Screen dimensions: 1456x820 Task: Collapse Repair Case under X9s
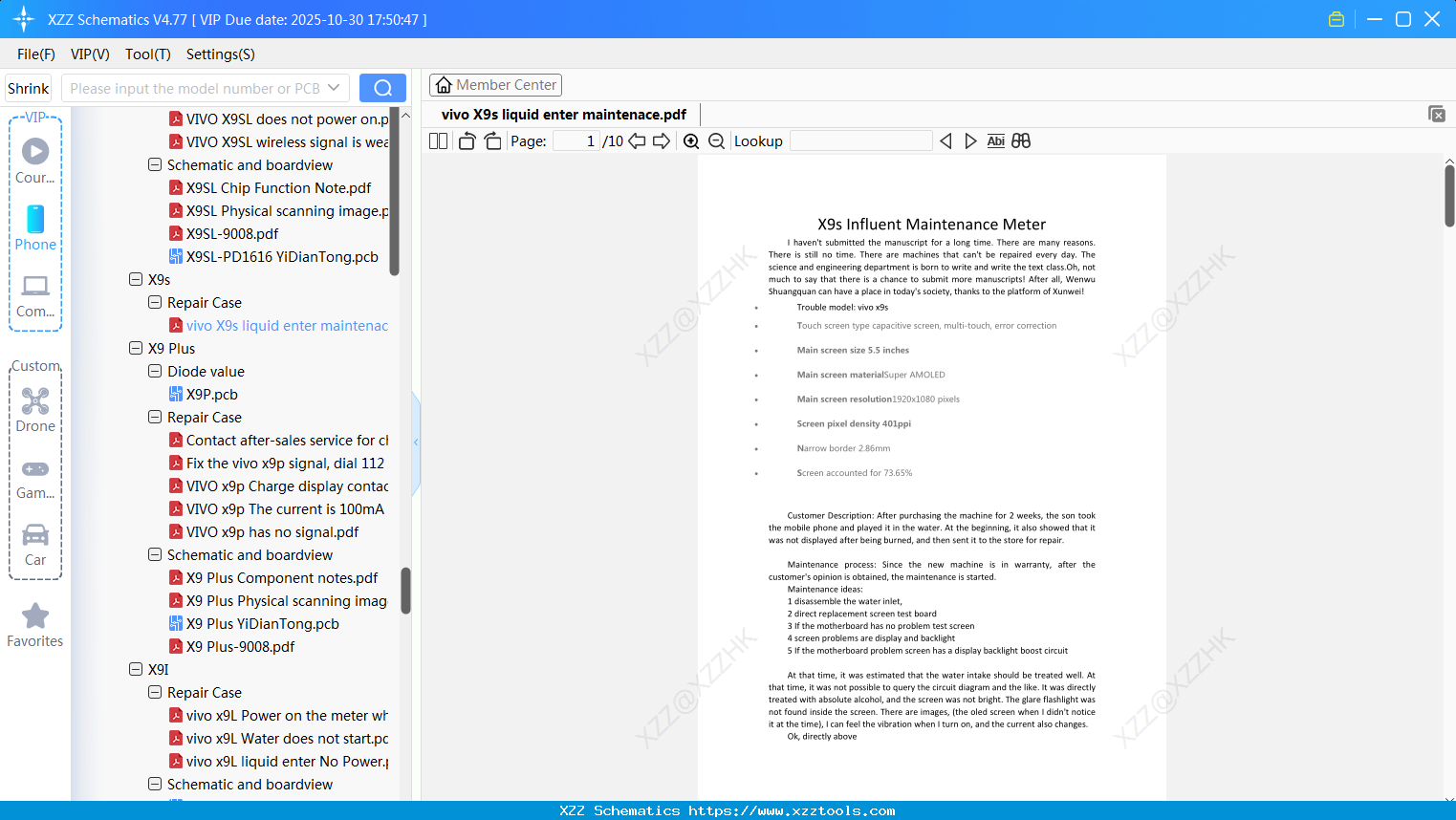tap(155, 303)
